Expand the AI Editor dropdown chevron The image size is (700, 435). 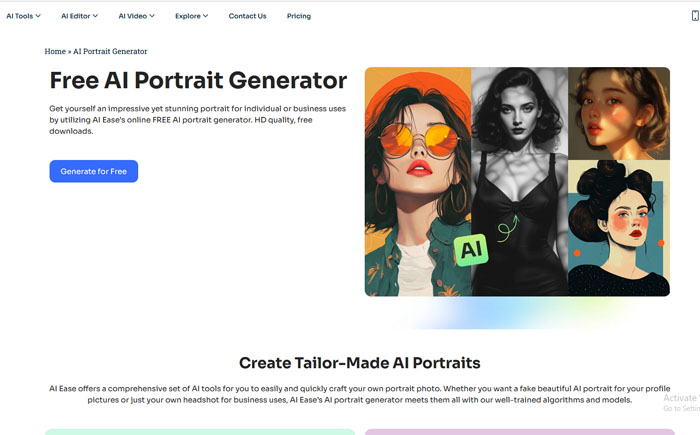click(95, 16)
